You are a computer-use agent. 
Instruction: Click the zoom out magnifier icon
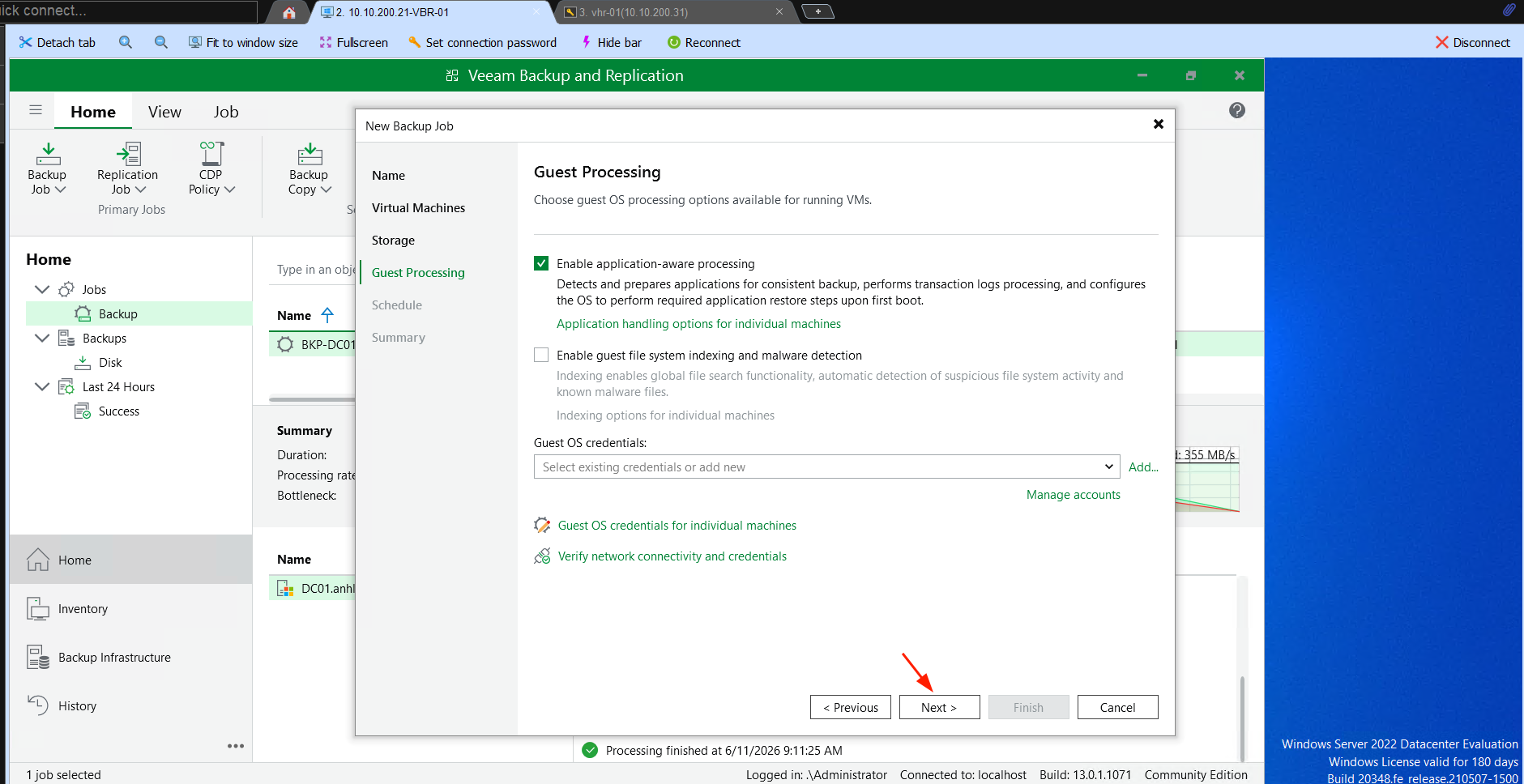point(161,42)
